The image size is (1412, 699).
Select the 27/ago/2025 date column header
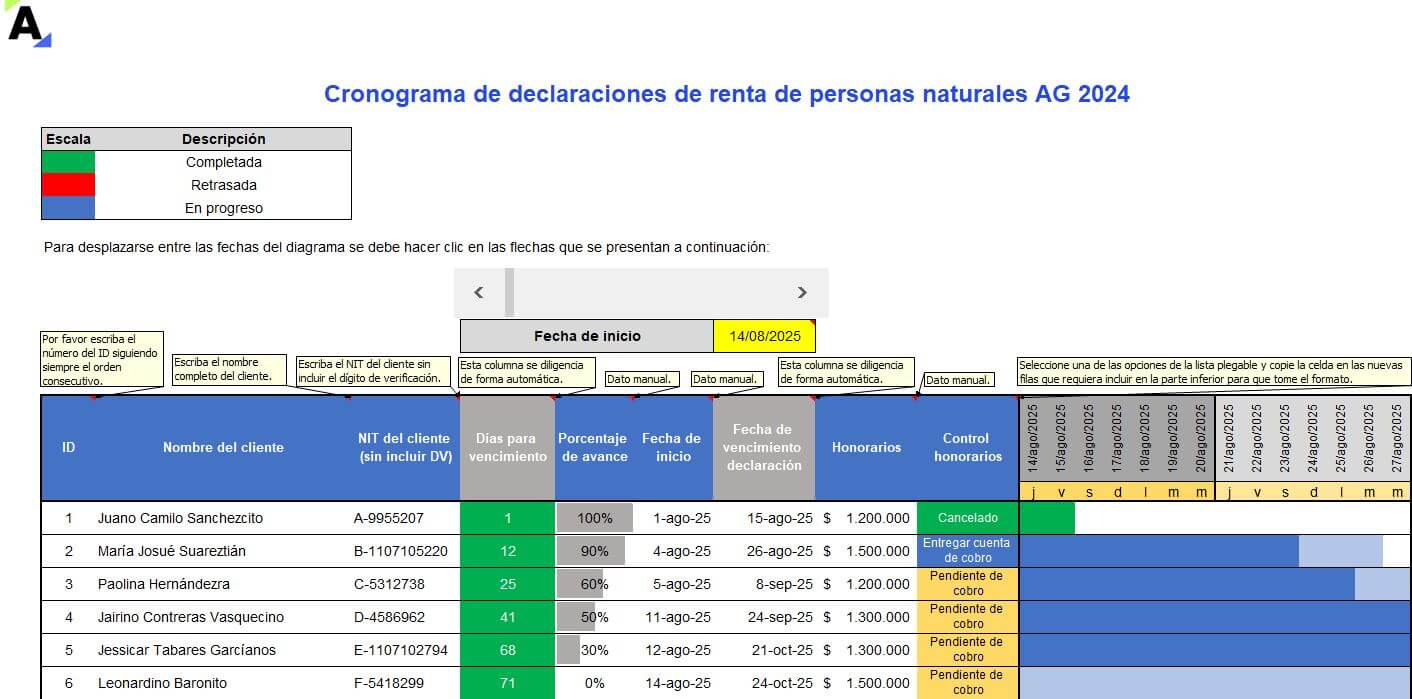coord(1397,438)
